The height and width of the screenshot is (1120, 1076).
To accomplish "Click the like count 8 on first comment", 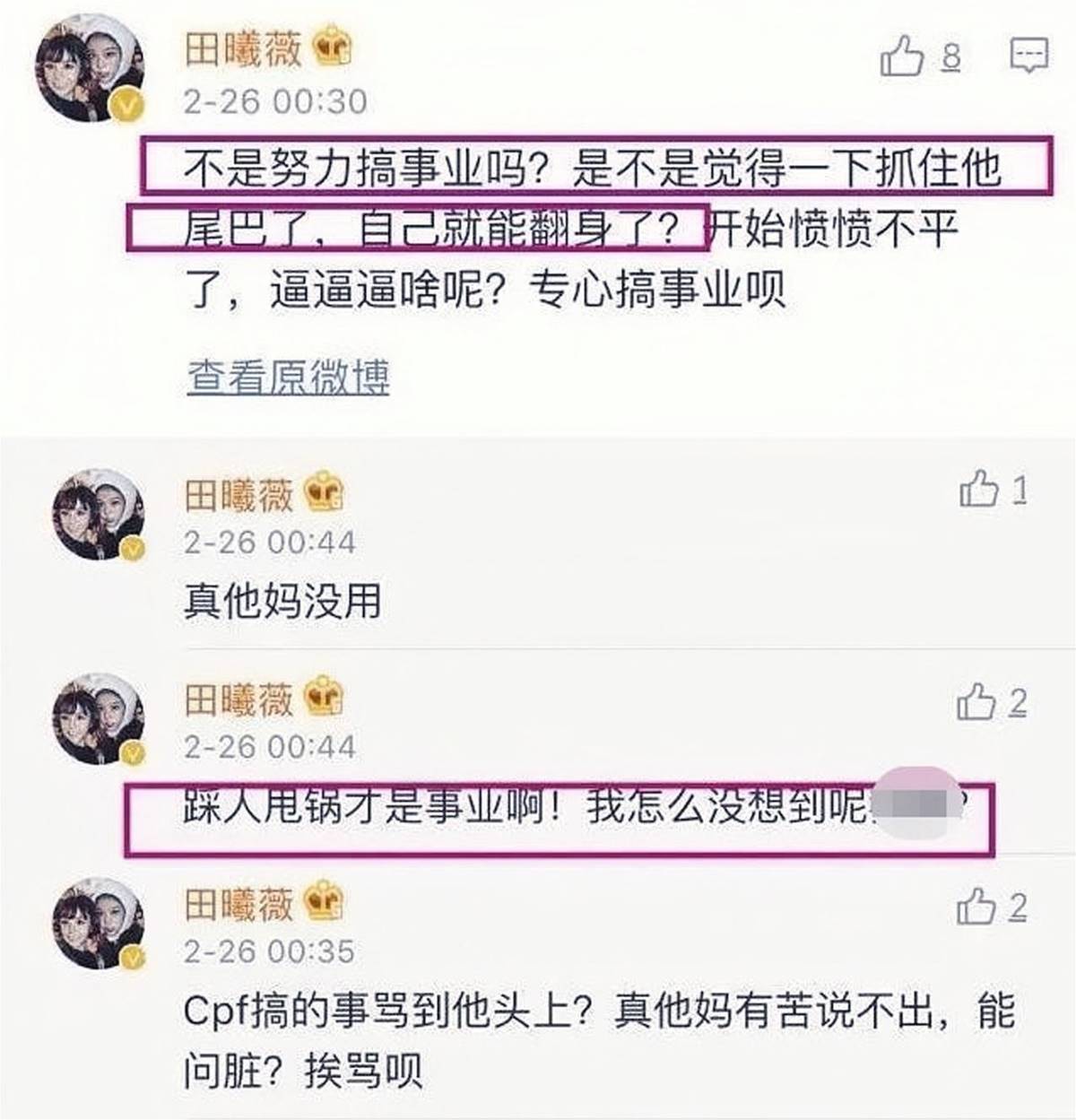I will pos(951,57).
